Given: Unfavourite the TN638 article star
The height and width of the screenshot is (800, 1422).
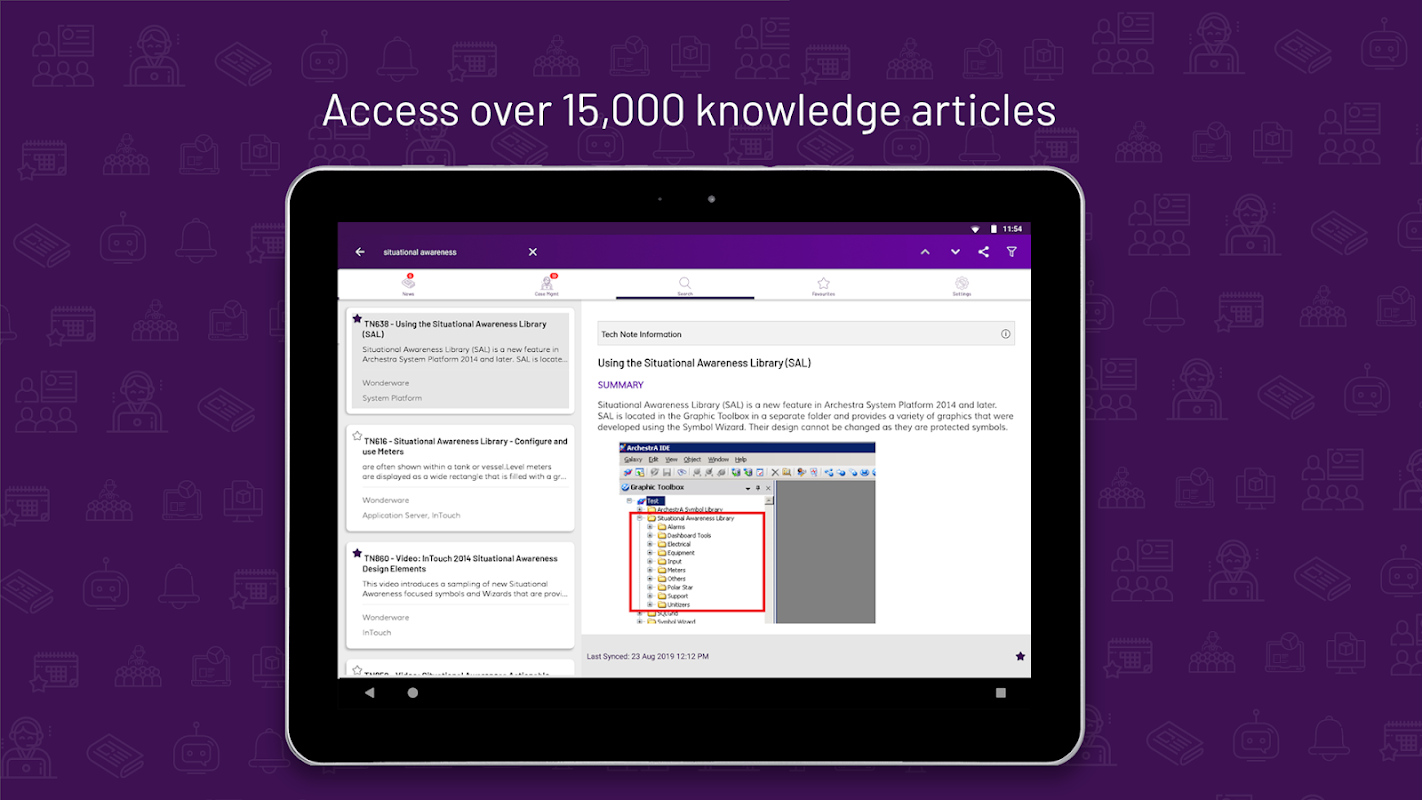Looking at the screenshot, I should [x=357, y=319].
